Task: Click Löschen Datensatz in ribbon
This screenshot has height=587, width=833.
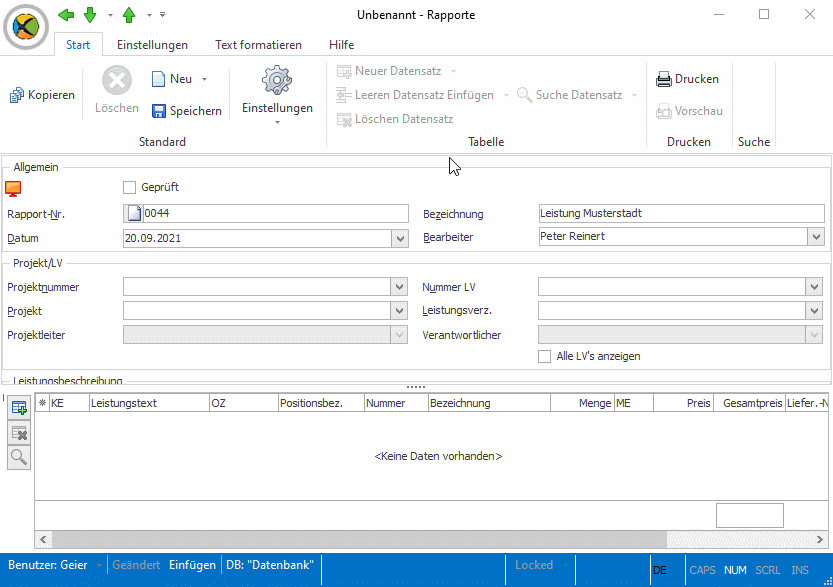Action: coord(395,119)
